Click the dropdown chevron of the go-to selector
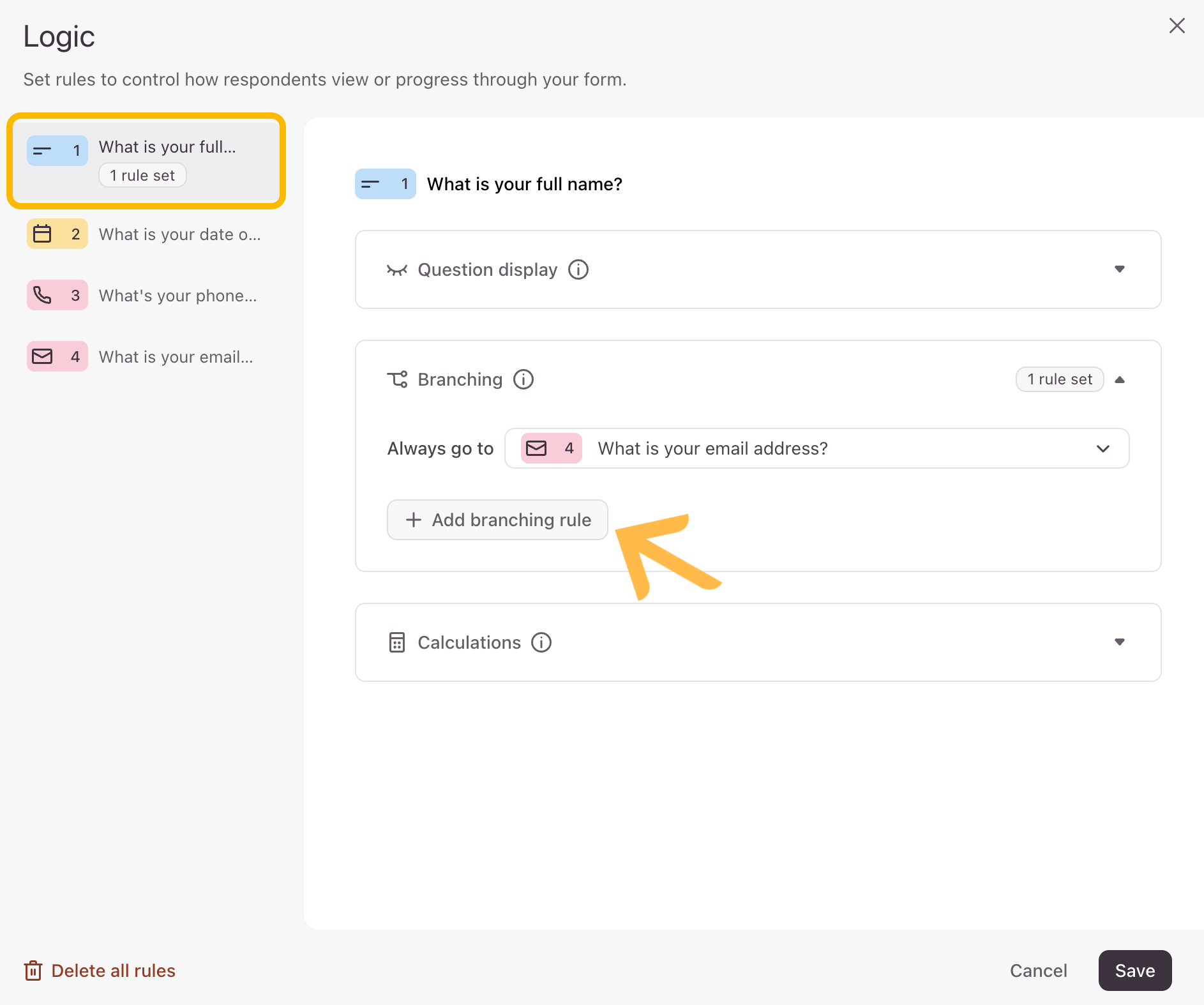Image resolution: width=1204 pixels, height=1005 pixels. tap(1103, 448)
